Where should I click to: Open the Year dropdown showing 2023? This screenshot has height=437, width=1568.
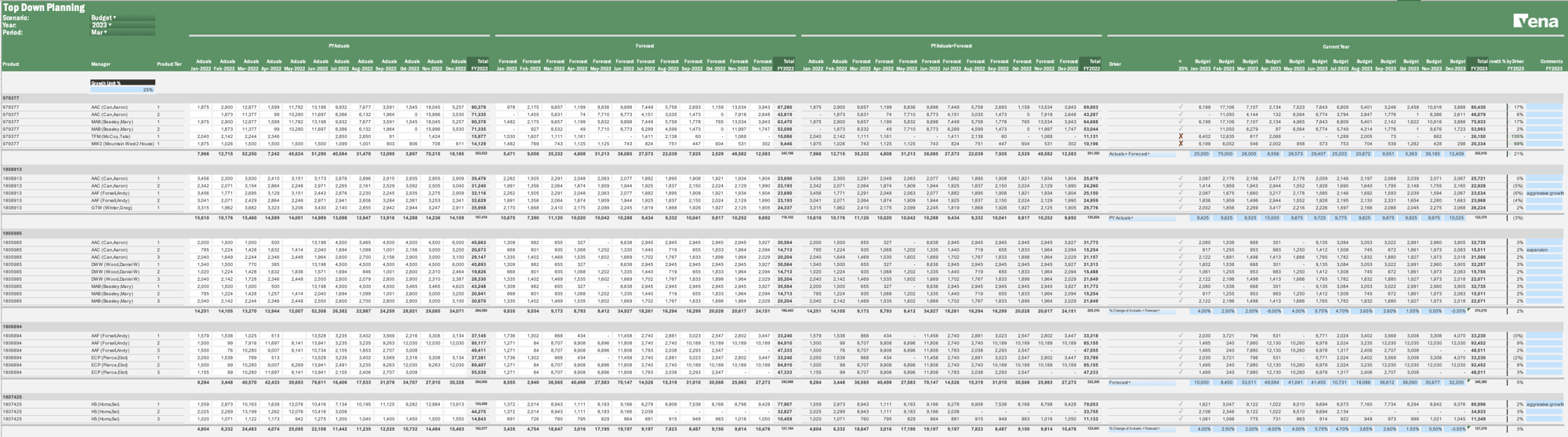(122, 25)
